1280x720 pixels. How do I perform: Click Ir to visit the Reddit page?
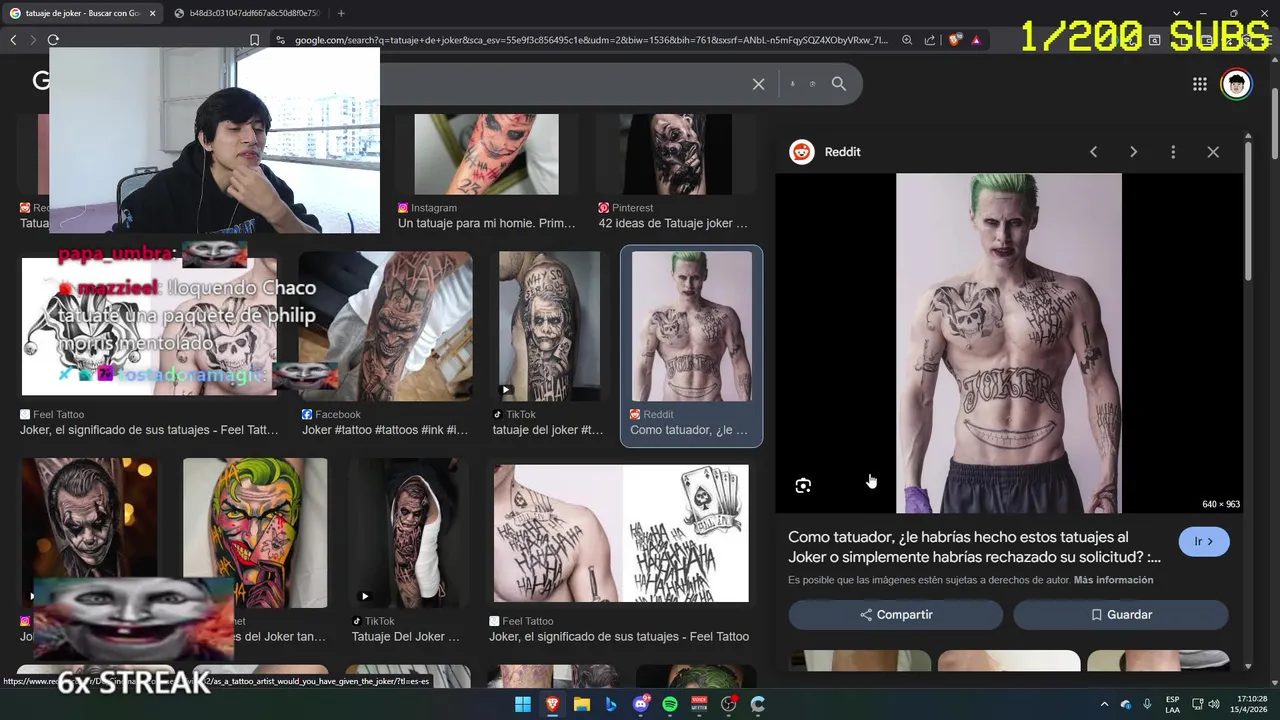click(x=1204, y=541)
